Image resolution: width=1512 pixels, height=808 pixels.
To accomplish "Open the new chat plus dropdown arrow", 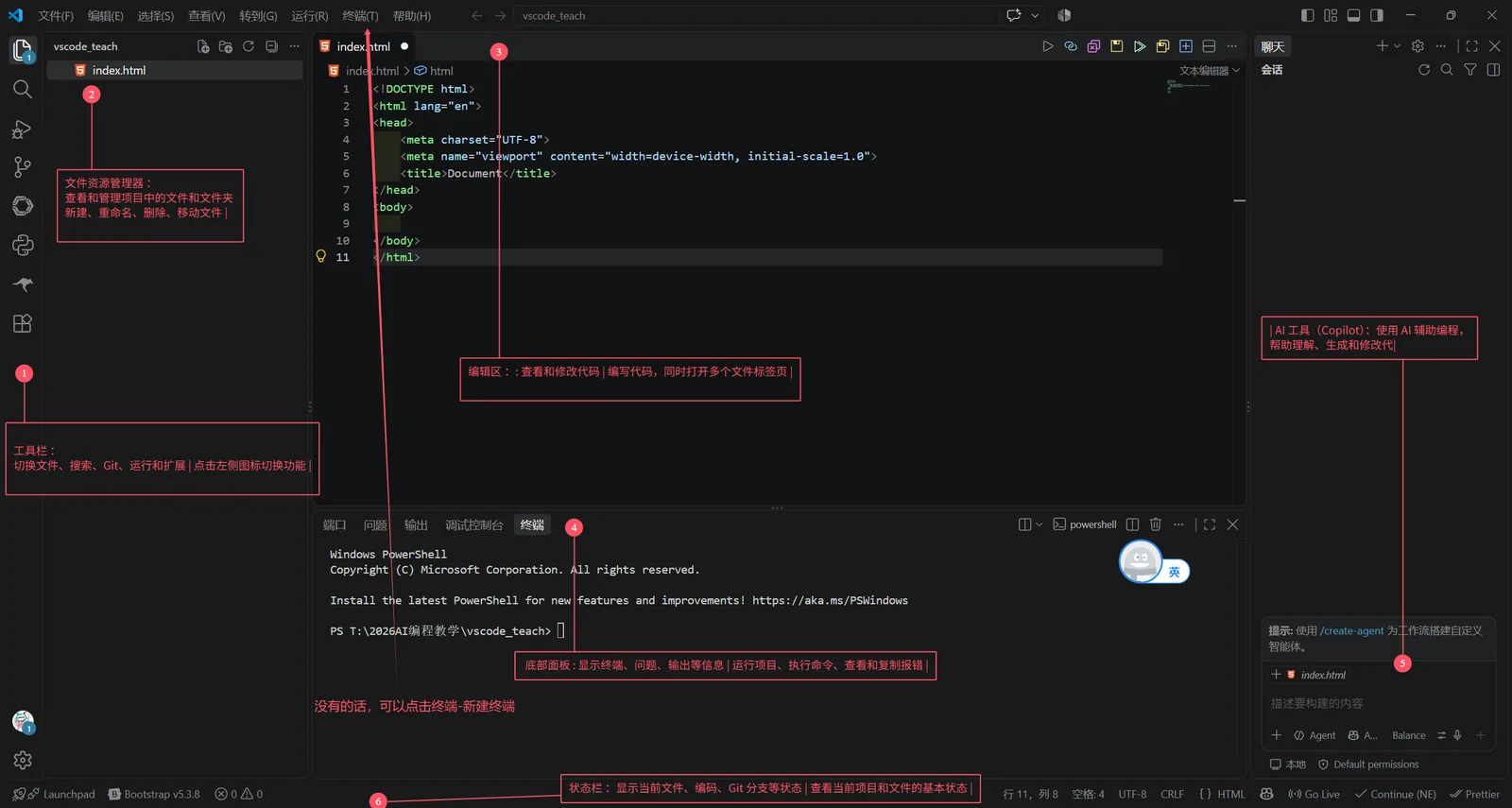I will pos(1397,46).
